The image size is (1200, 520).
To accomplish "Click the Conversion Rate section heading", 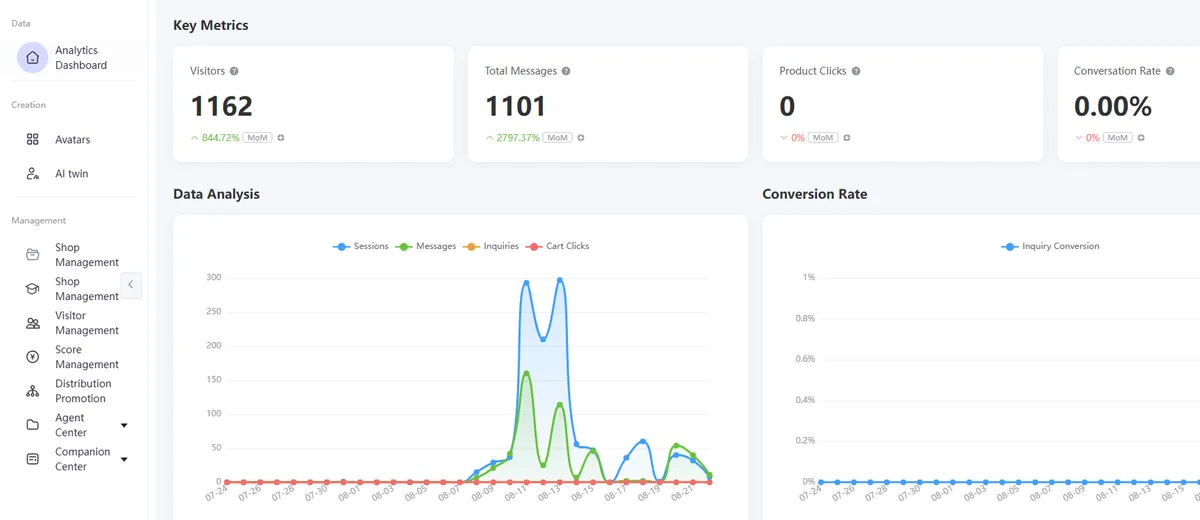I will (815, 194).
